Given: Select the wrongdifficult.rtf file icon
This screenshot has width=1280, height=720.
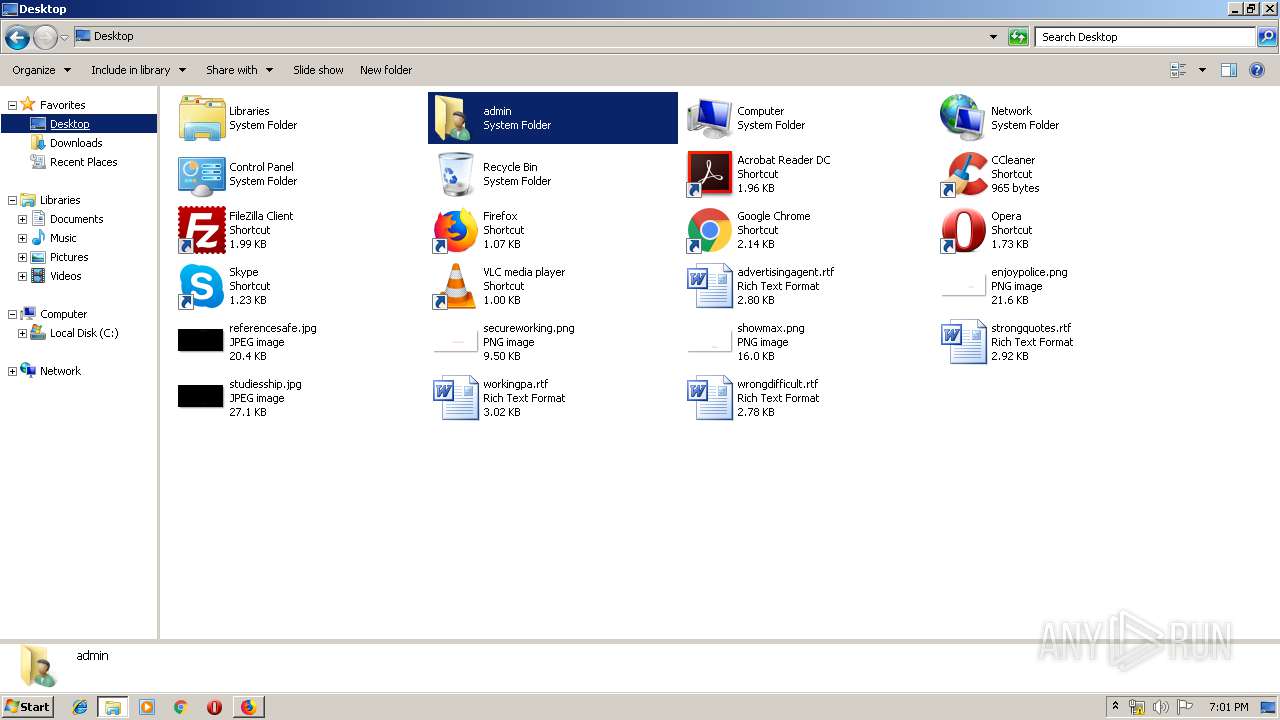Looking at the screenshot, I should [710, 398].
